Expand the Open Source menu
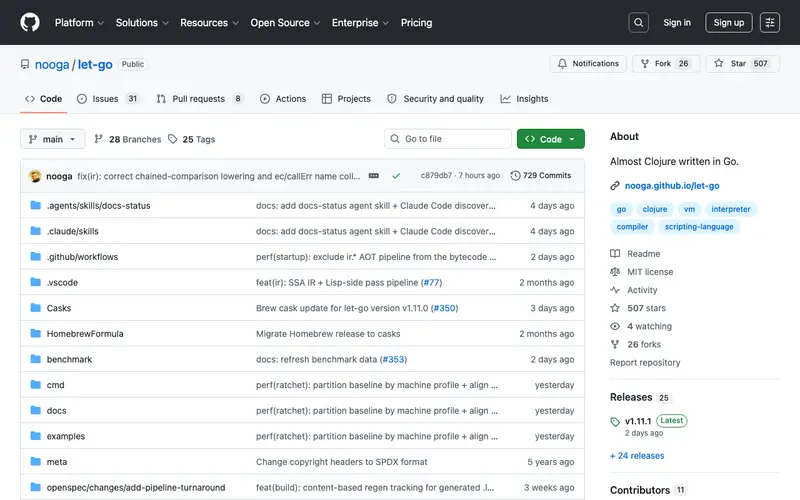The image size is (800, 500). pyautogui.click(x=285, y=22)
